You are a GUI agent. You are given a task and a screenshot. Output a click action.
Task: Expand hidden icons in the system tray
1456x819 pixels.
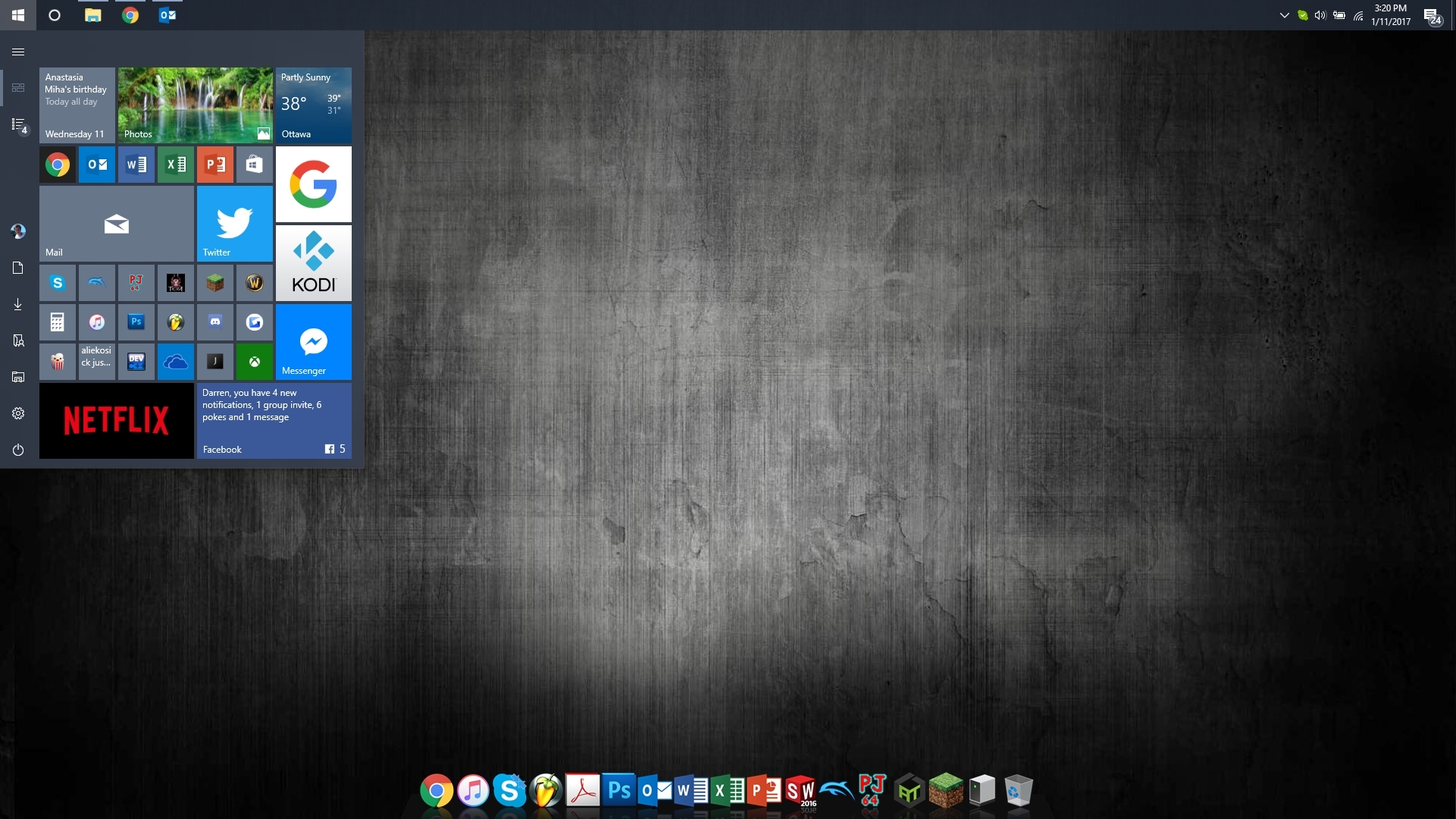coord(1284,14)
